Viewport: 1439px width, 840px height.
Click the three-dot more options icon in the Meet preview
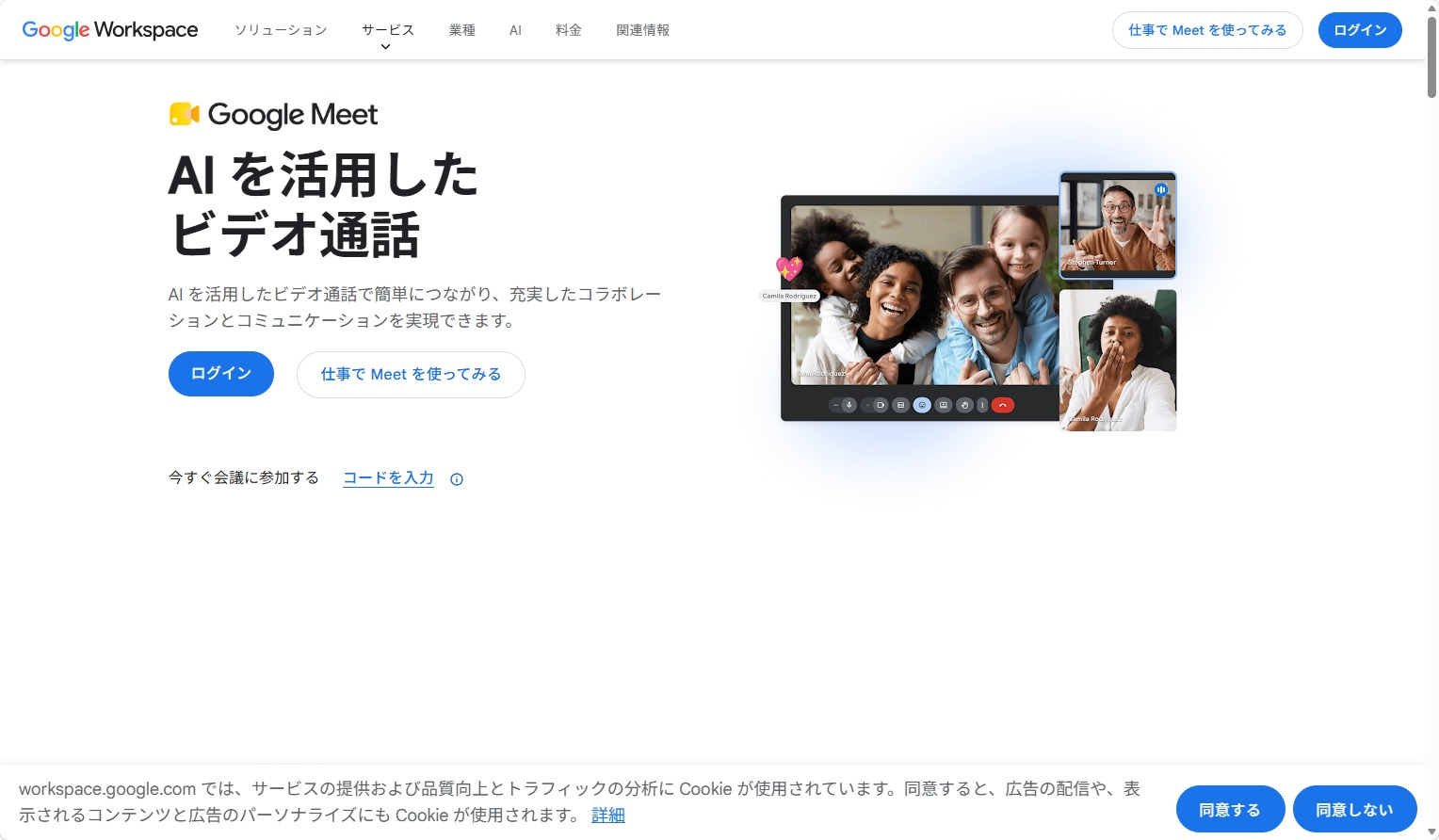click(982, 405)
